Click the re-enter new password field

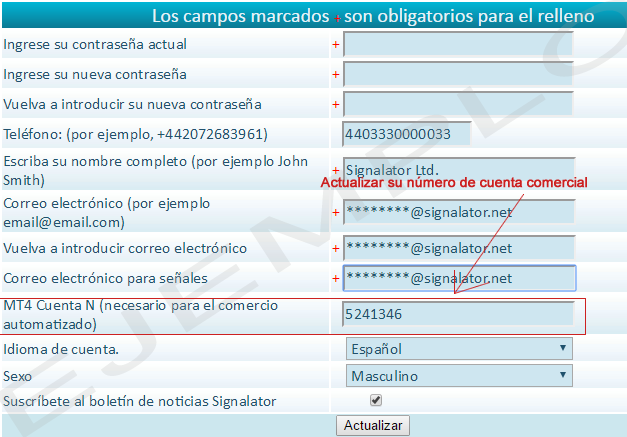pos(458,104)
